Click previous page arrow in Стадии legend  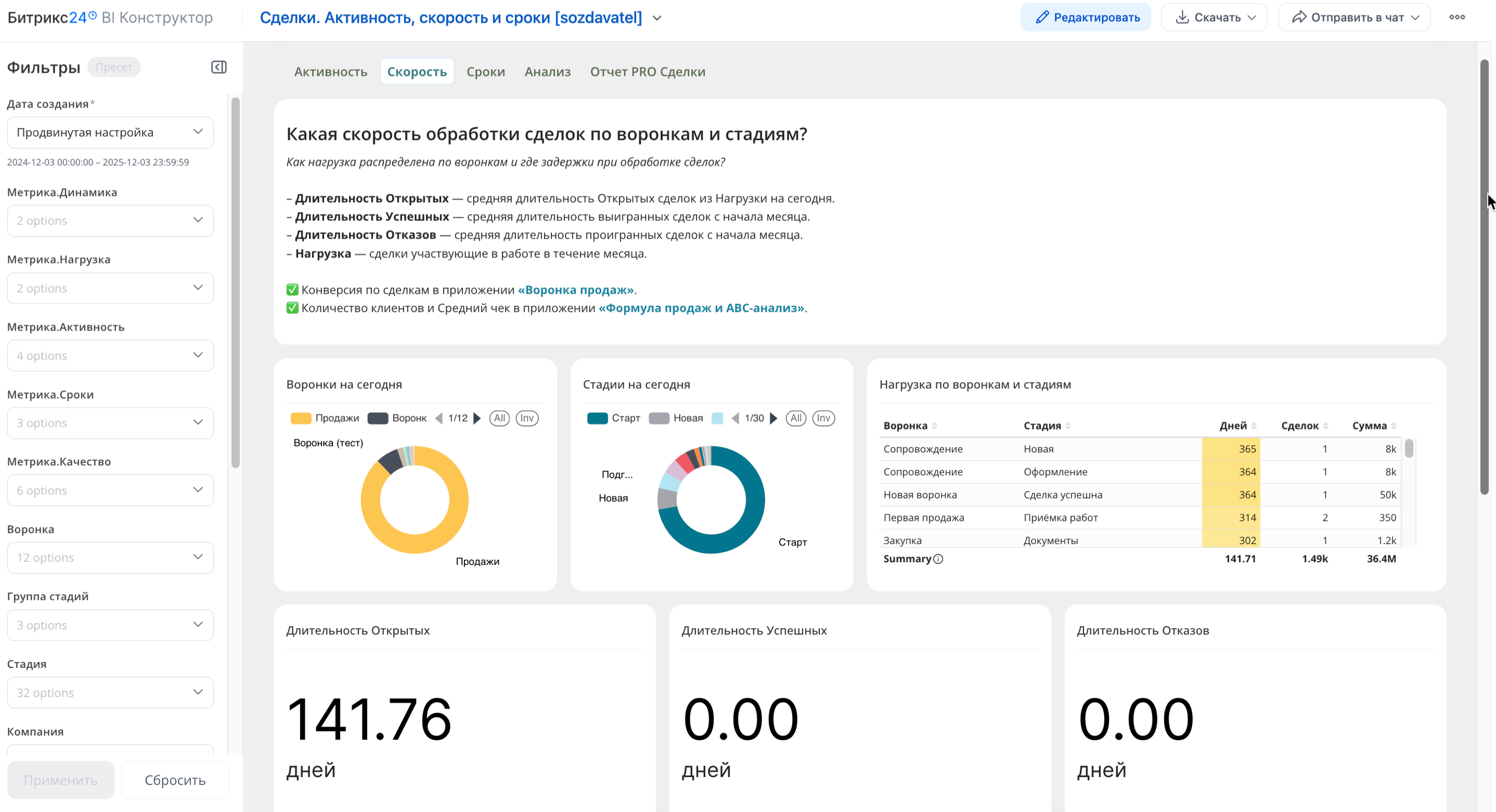735,418
